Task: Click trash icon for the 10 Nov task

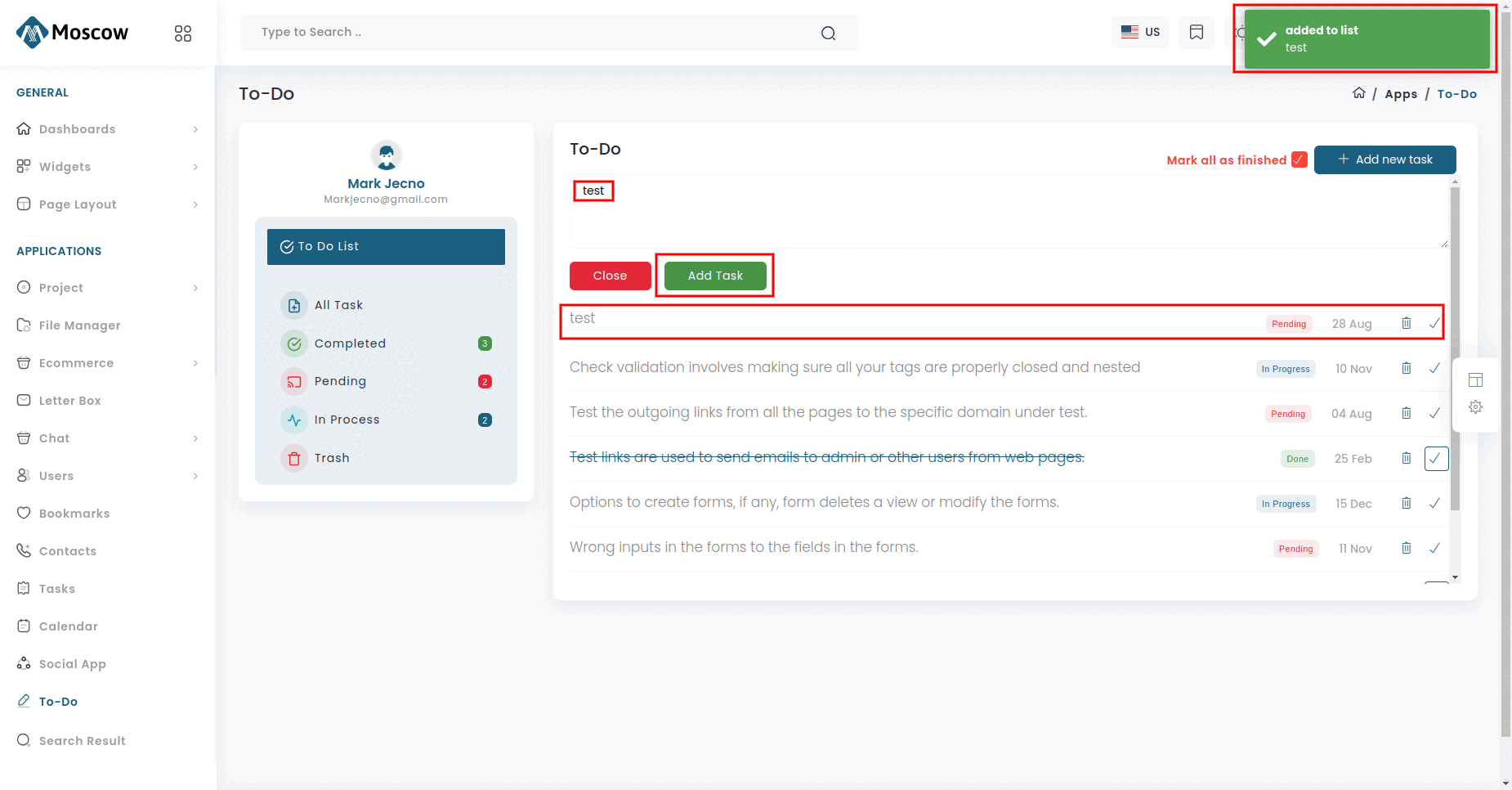Action: coord(1406,368)
